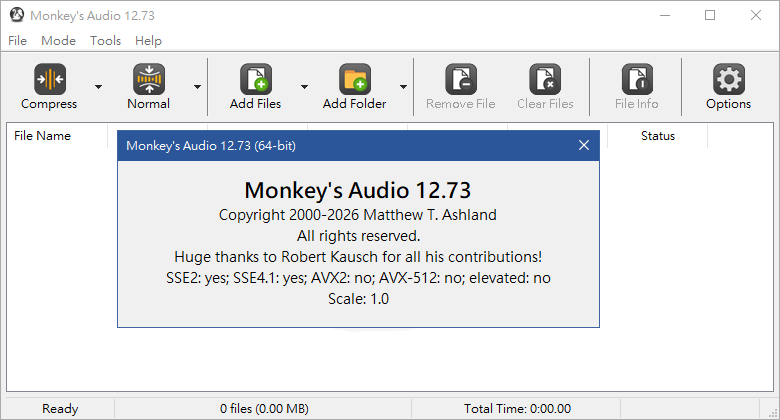Open the Mode menu
The width and height of the screenshot is (780, 420).
[x=58, y=41]
